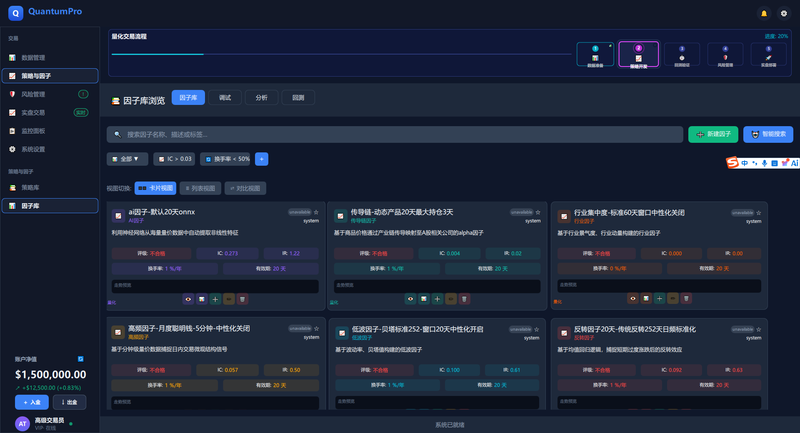This screenshot has height=433, width=800.
Task: Click the quant workflow progress bar
Action: (341, 54)
